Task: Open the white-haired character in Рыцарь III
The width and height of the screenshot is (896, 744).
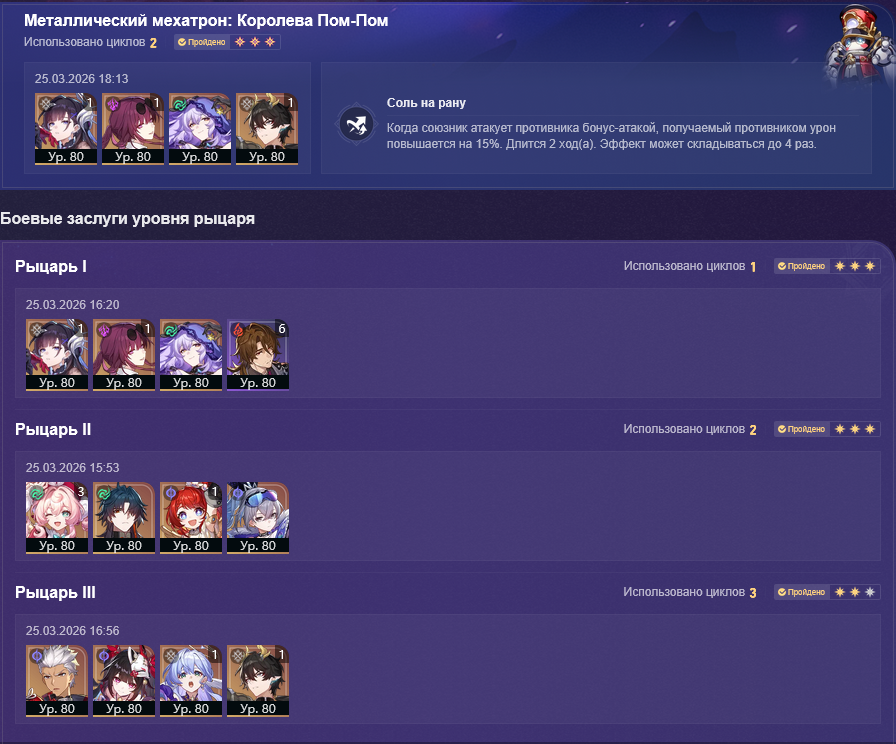Action: click(x=57, y=681)
